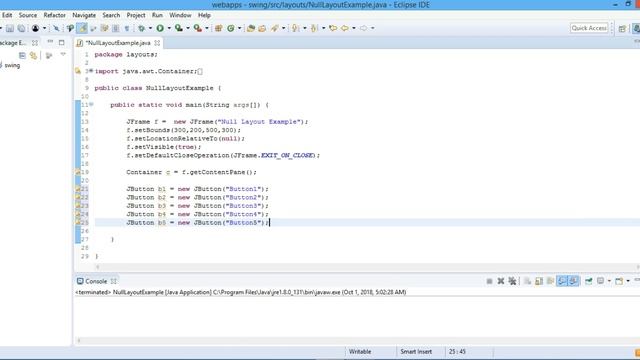Screen dimensions: 640x360
Task: Toggle Show Console on Standard Out
Action: [x=562, y=281]
